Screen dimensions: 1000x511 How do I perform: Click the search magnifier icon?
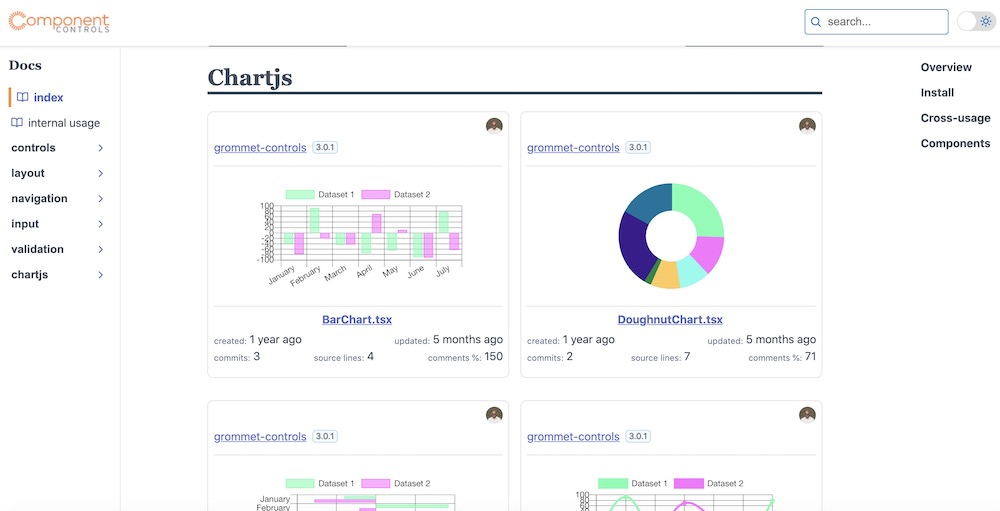click(x=815, y=22)
